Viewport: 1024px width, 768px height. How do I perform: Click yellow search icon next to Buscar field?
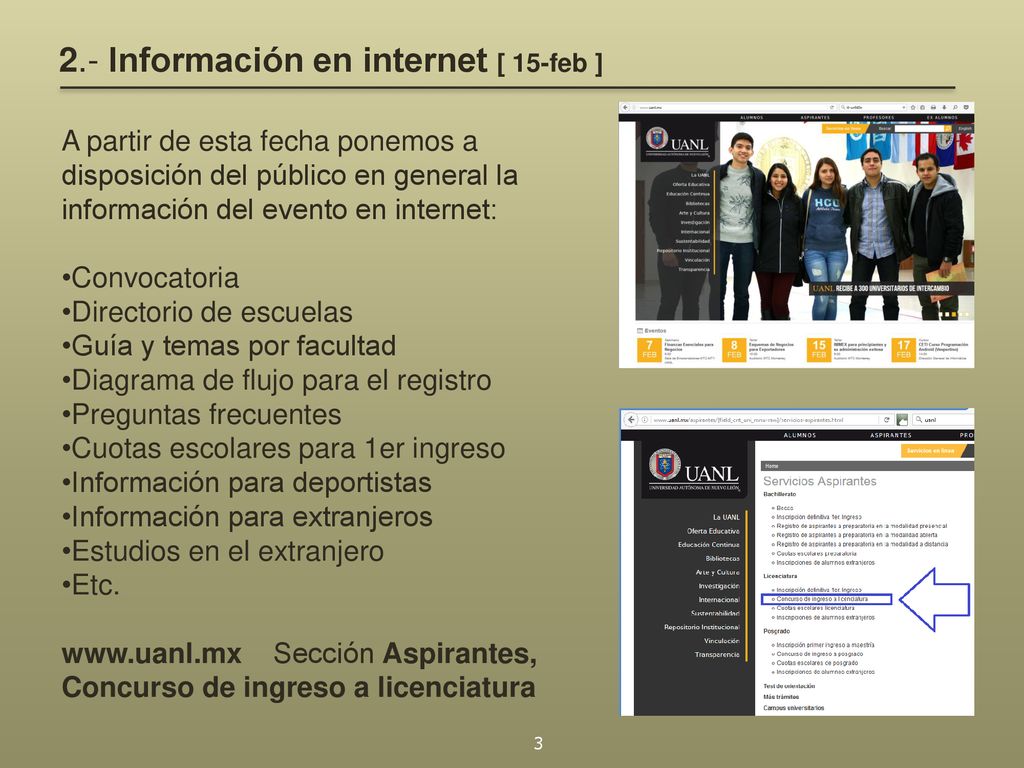(x=948, y=129)
